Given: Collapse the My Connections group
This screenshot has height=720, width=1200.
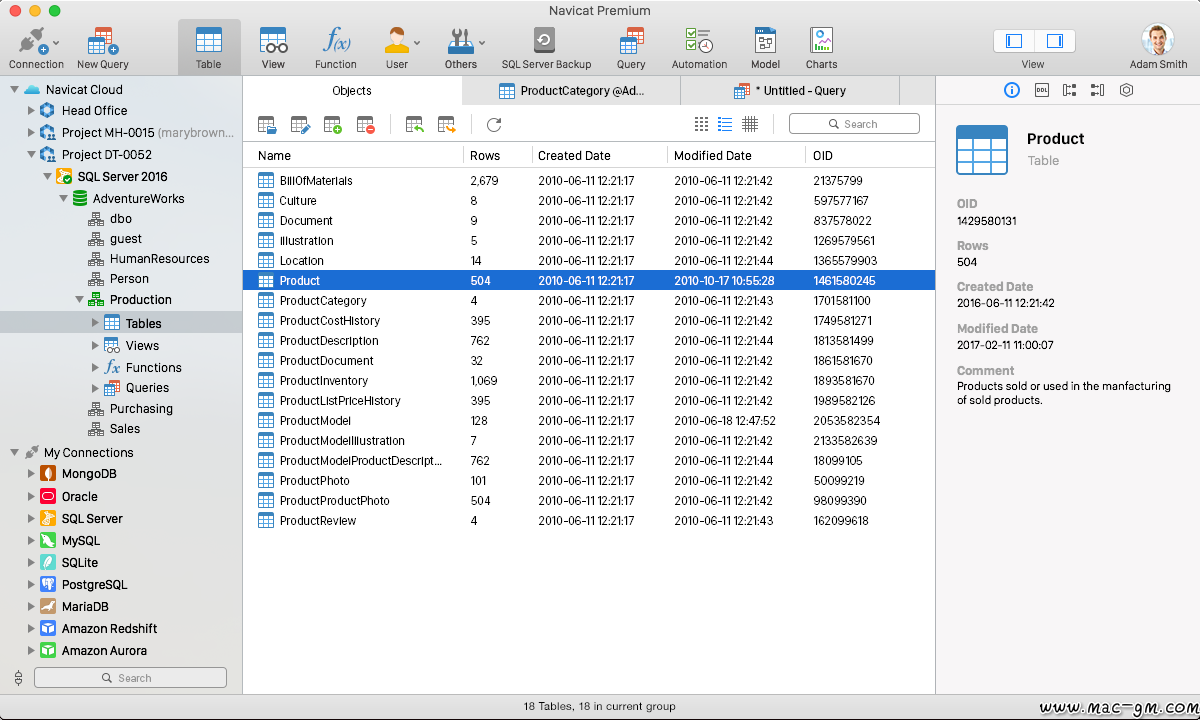Looking at the screenshot, I should click(14, 453).
